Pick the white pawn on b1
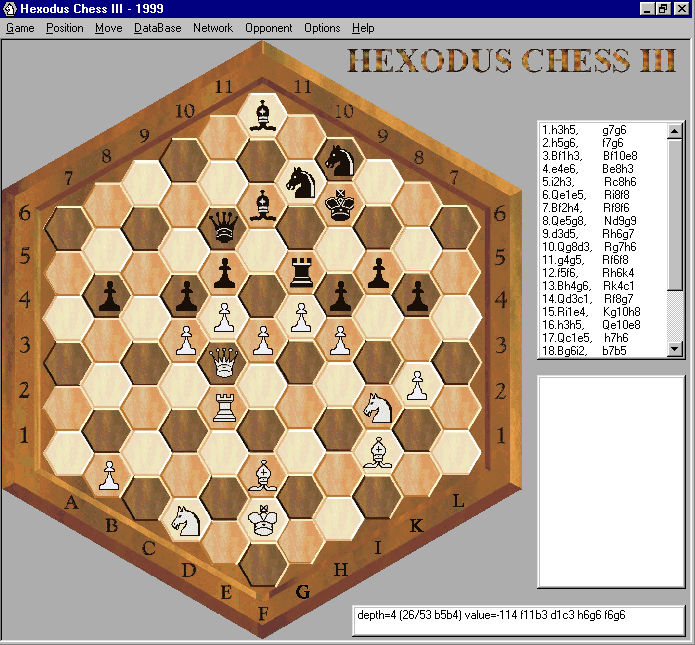695x645 pixels. [109, 475]
